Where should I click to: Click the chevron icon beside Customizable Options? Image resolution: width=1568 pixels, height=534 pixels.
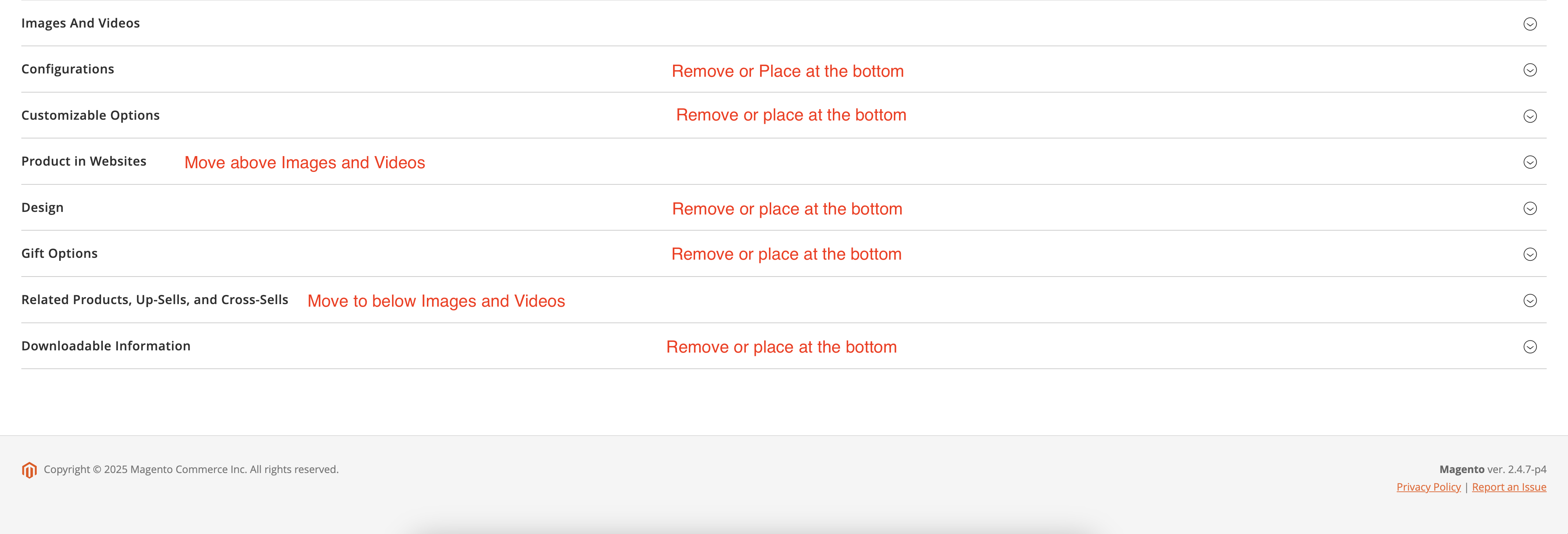[x=1530, y=116]
